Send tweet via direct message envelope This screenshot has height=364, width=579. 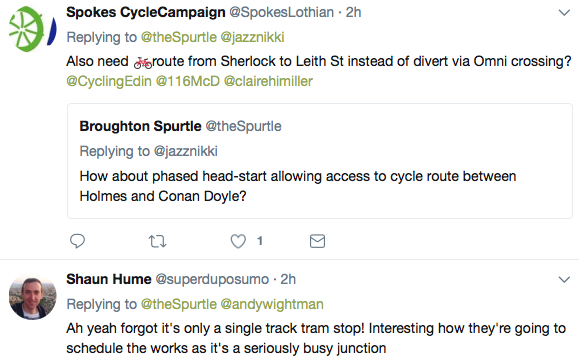[x=317, y=241]
